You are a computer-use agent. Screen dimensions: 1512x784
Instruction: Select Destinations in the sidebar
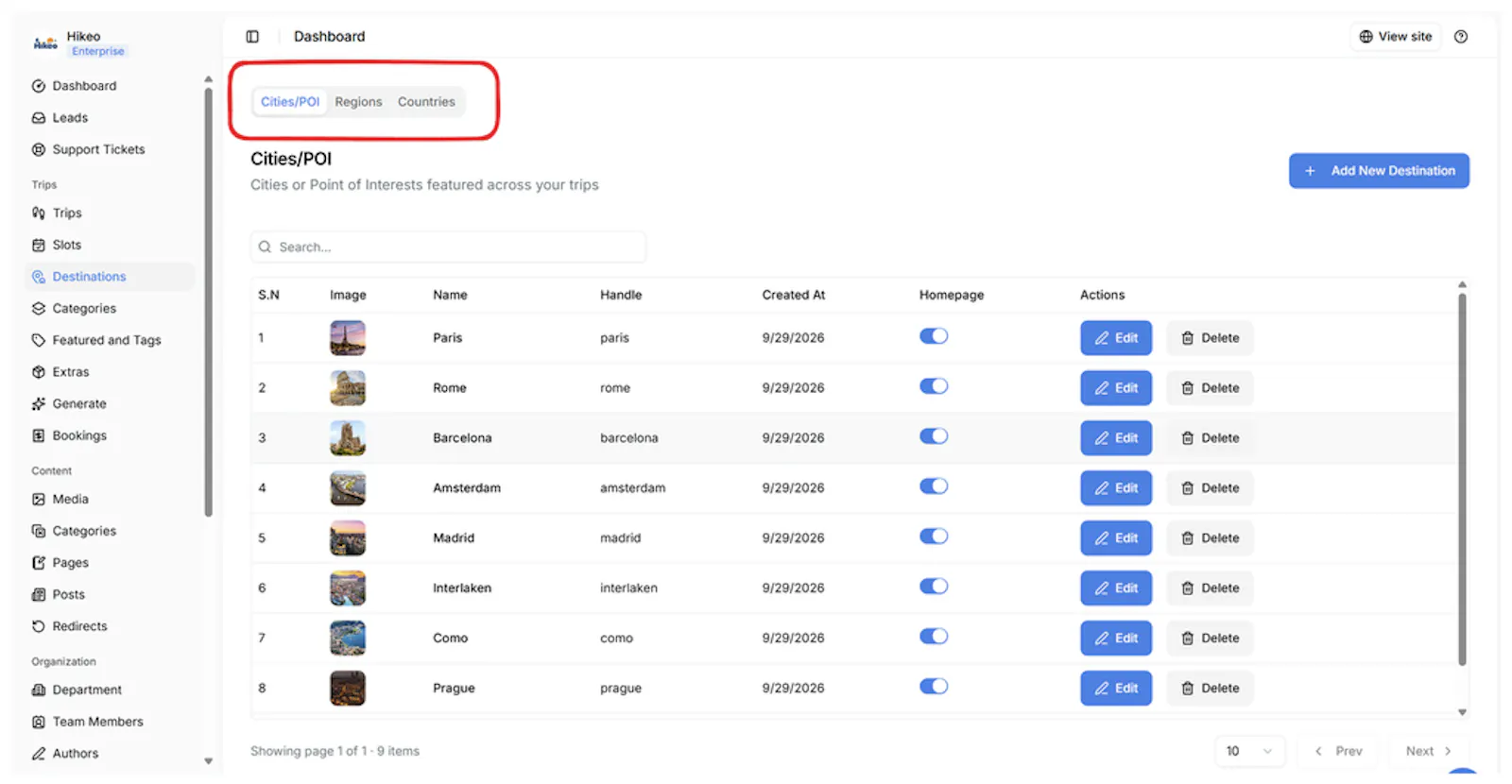tap(110, 277)
